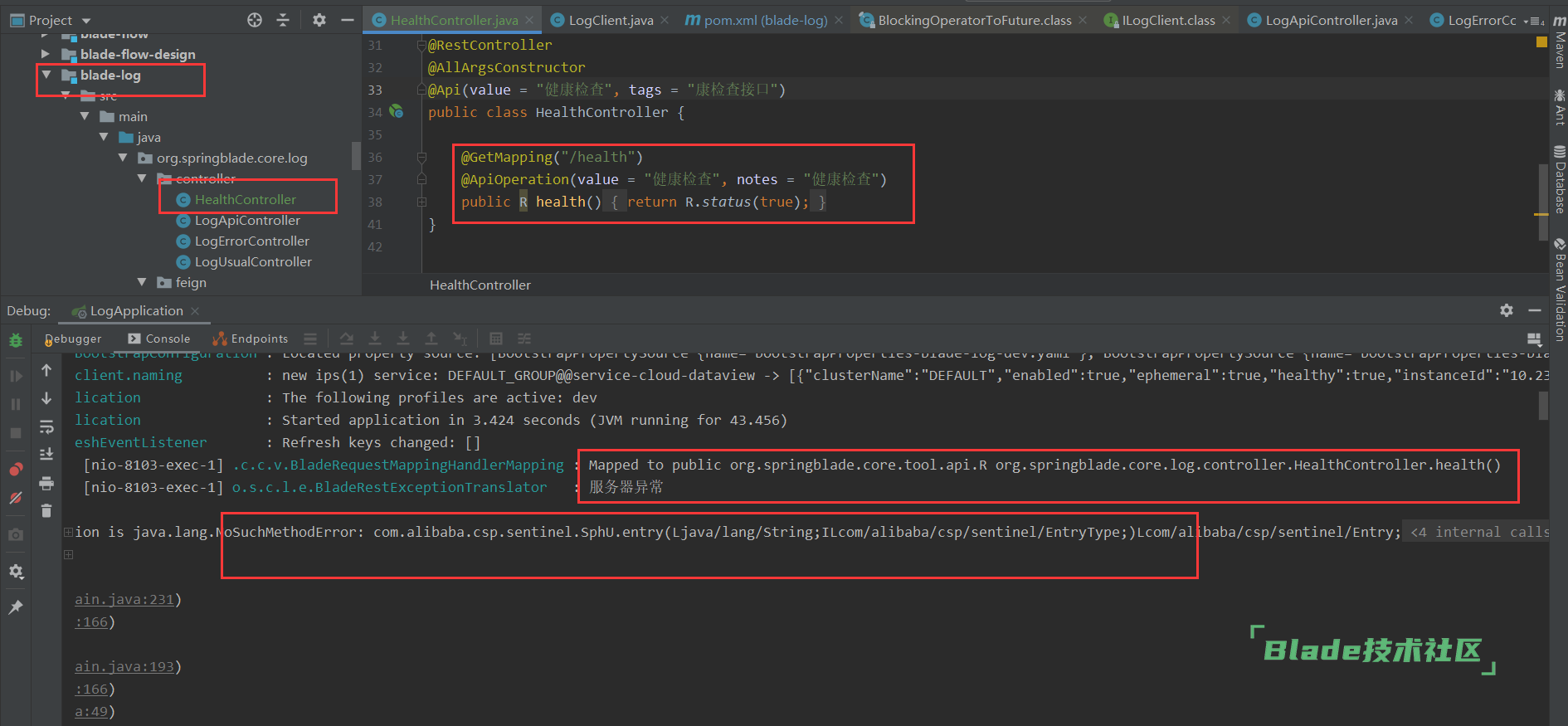Open the Endpoints tab
The image size is (1568, 726).
(251, 339)
